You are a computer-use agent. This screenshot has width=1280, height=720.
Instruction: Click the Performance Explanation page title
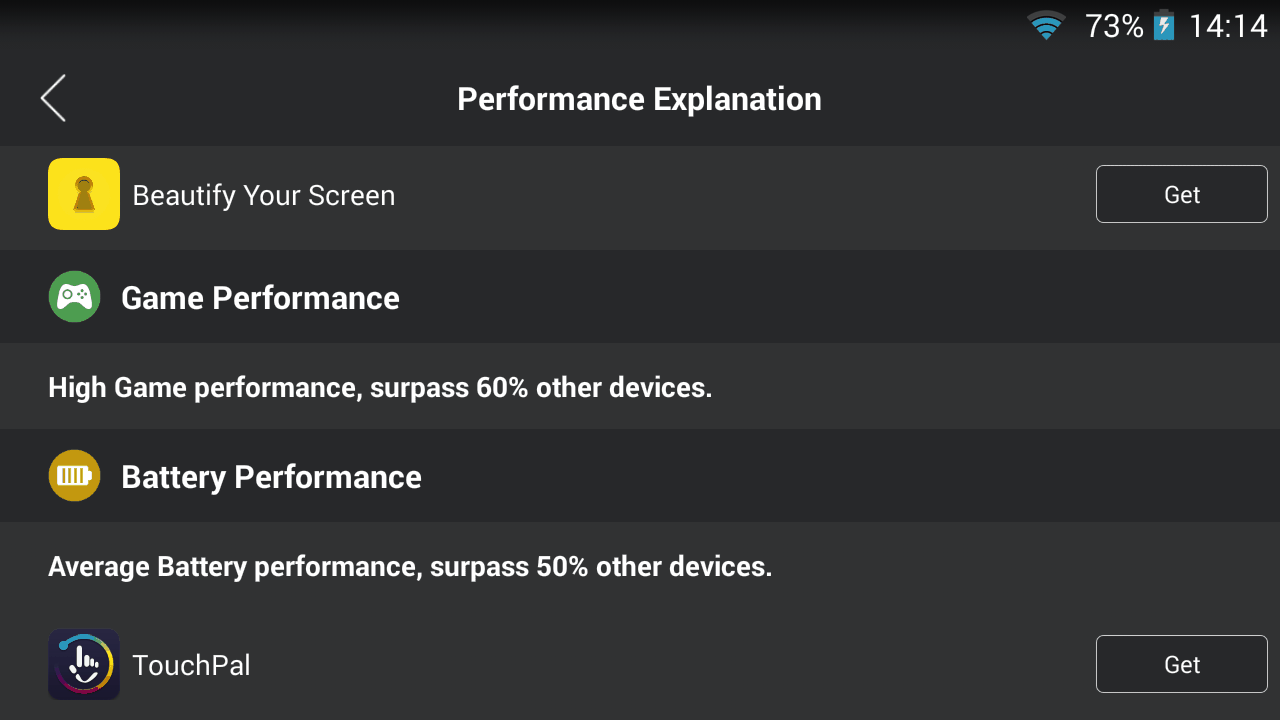639,99
